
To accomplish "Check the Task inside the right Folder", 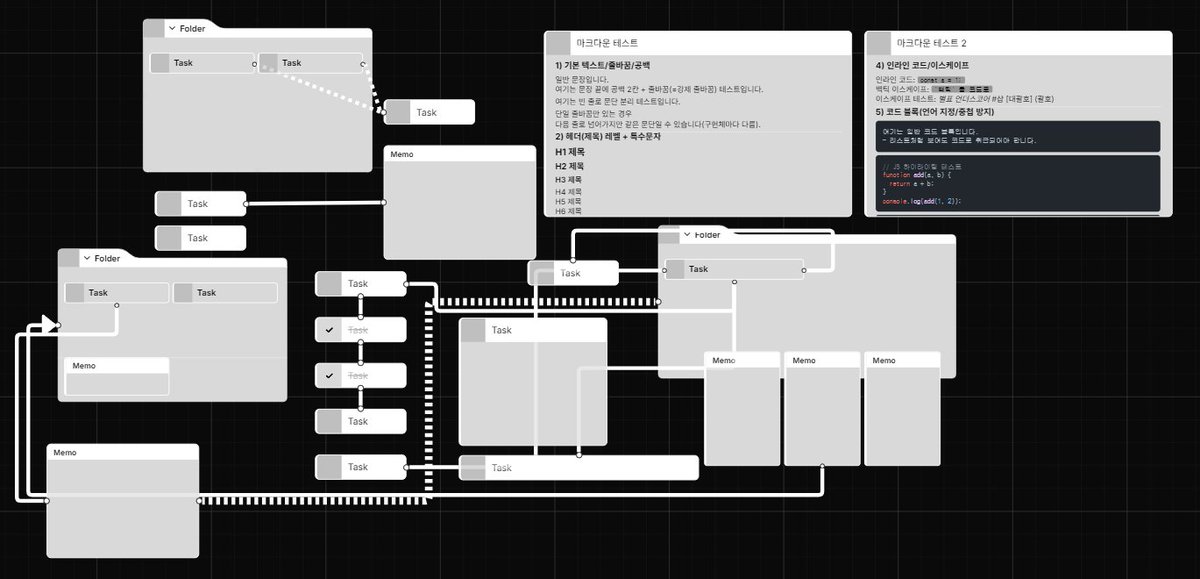I will 675,269.
